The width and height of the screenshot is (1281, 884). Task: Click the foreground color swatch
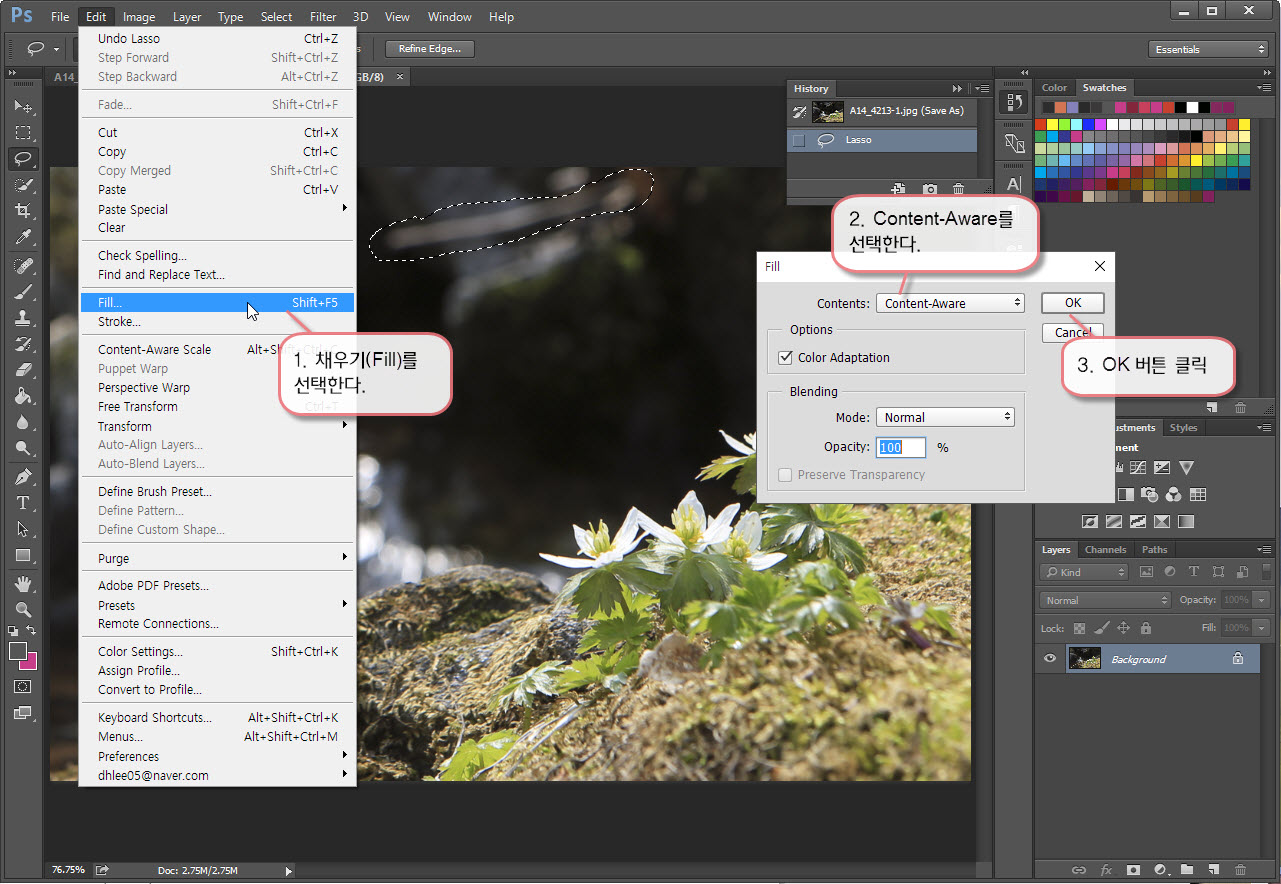pyautogui.click(x=18, y=650)
